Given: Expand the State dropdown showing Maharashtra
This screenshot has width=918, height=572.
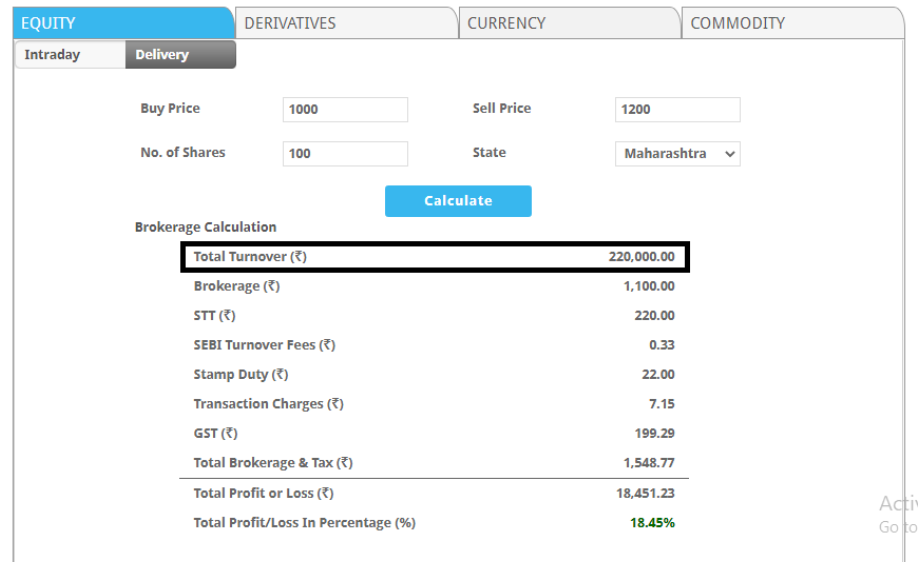Looking at the screenshot, I should coord(677,154).
